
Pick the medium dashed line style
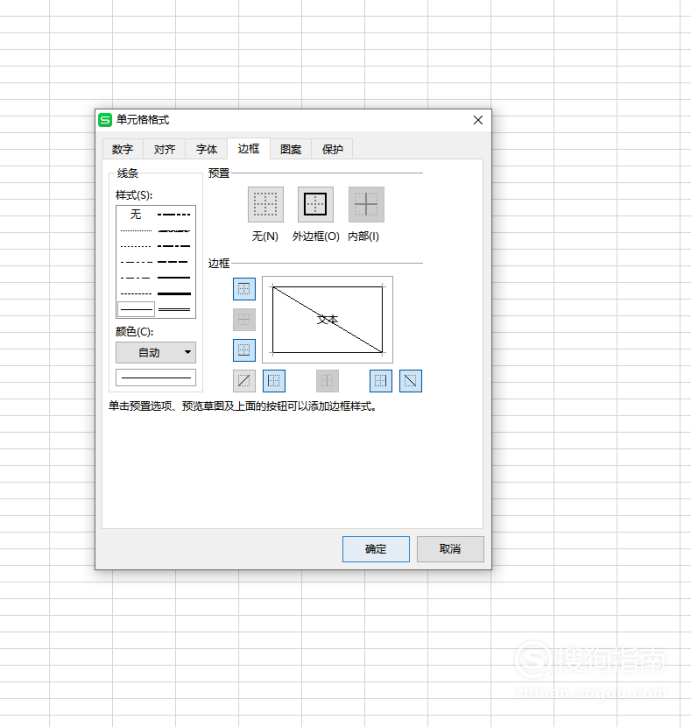(174, 262)
